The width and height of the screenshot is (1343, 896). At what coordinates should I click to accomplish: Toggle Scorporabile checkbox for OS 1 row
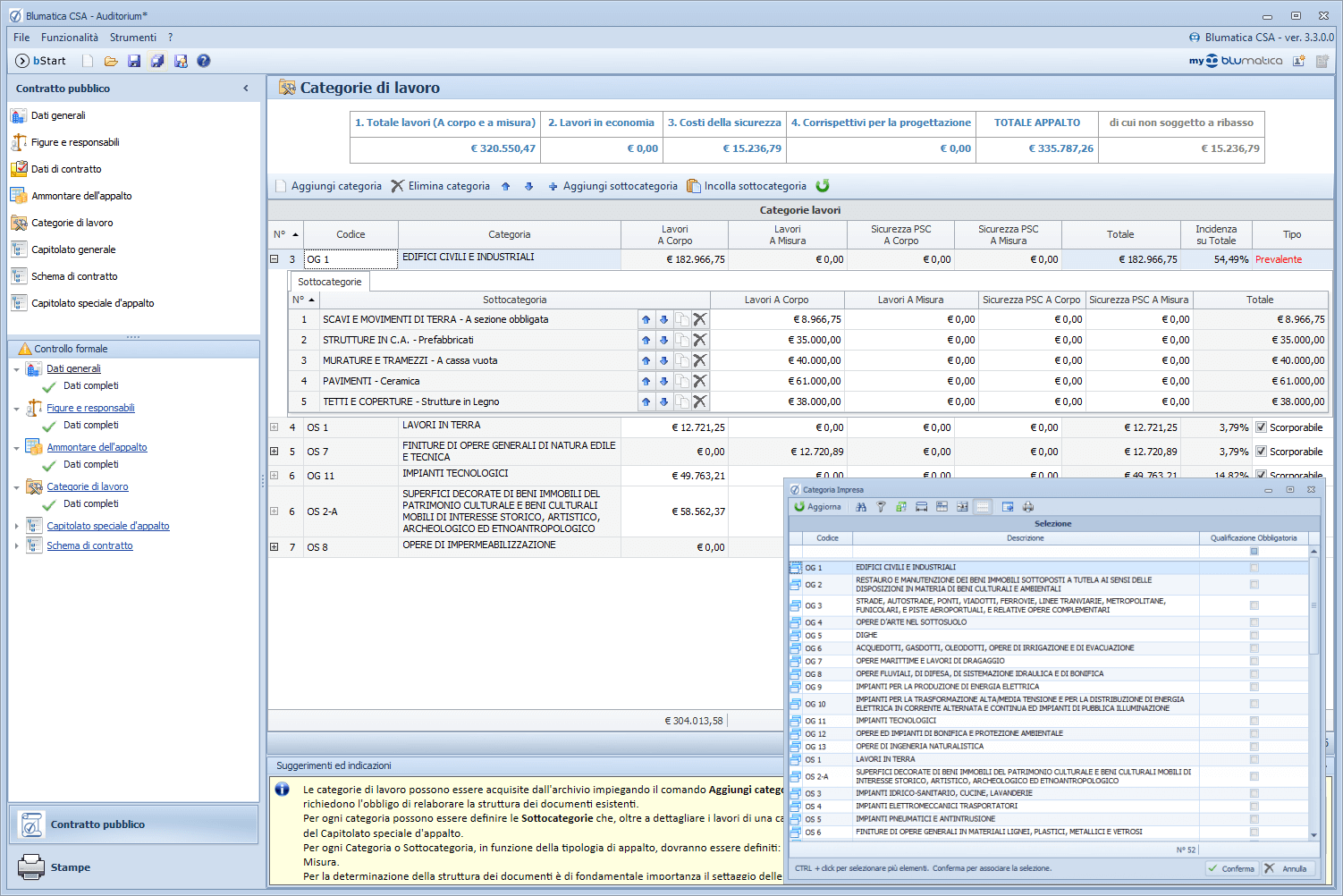click(x=1261, y=427)
